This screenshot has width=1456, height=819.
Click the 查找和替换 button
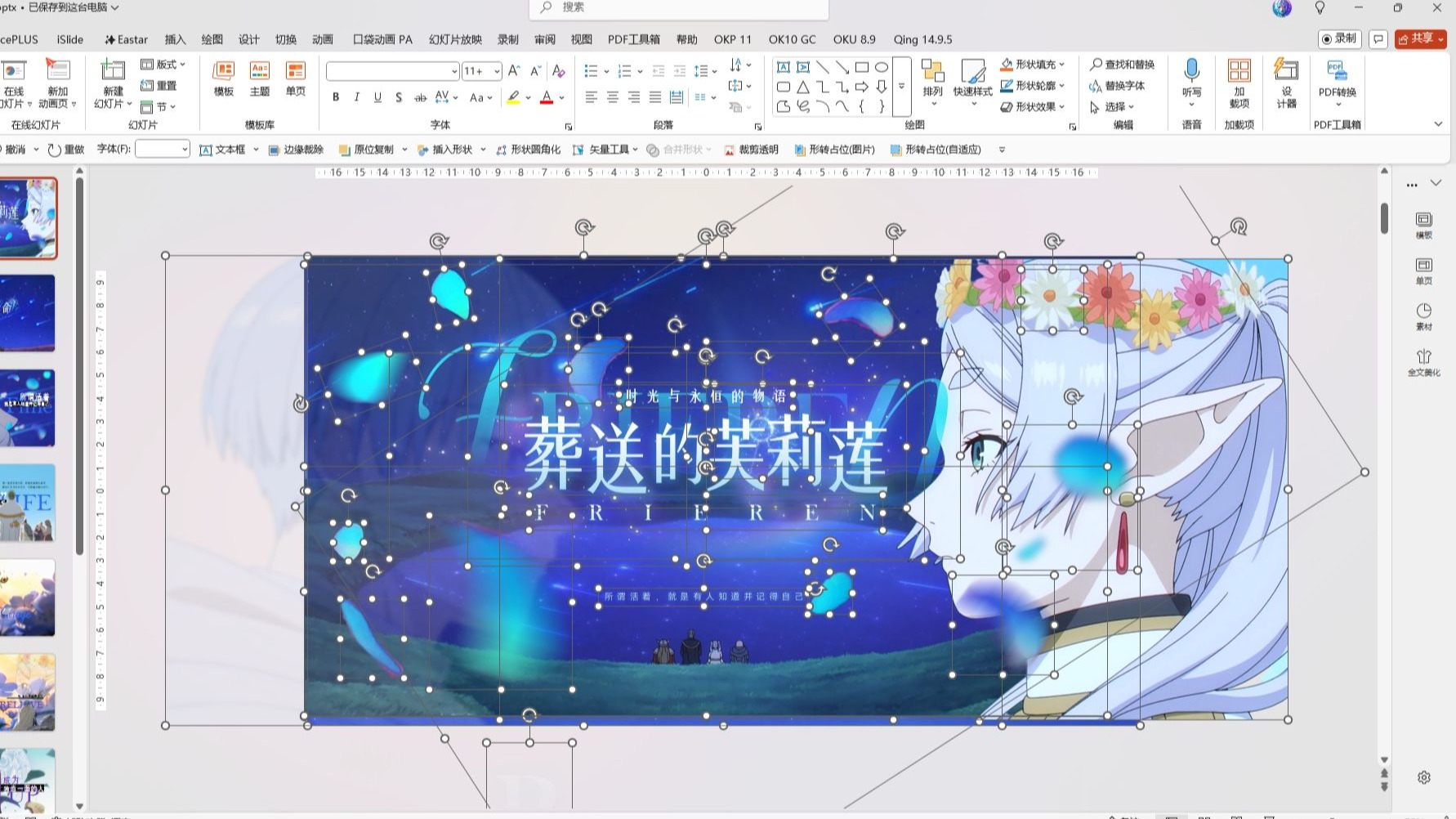pyautogui.click(x=1122, y=65)
